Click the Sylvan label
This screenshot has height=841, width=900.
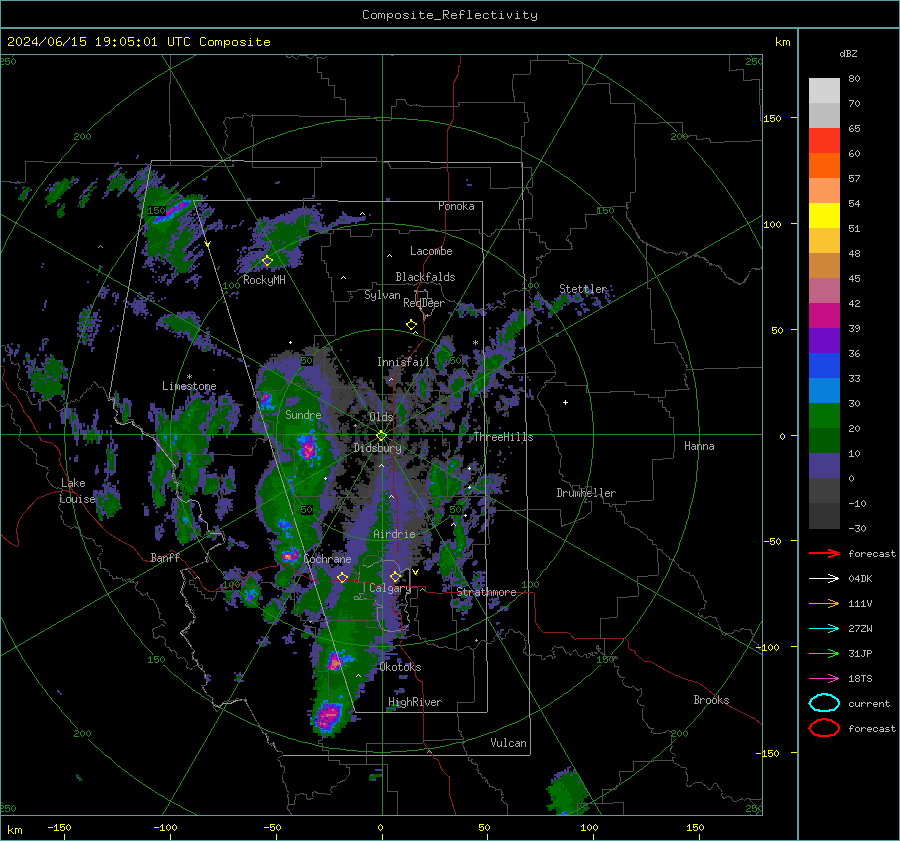pyautogui.click(x=382, y=295)
